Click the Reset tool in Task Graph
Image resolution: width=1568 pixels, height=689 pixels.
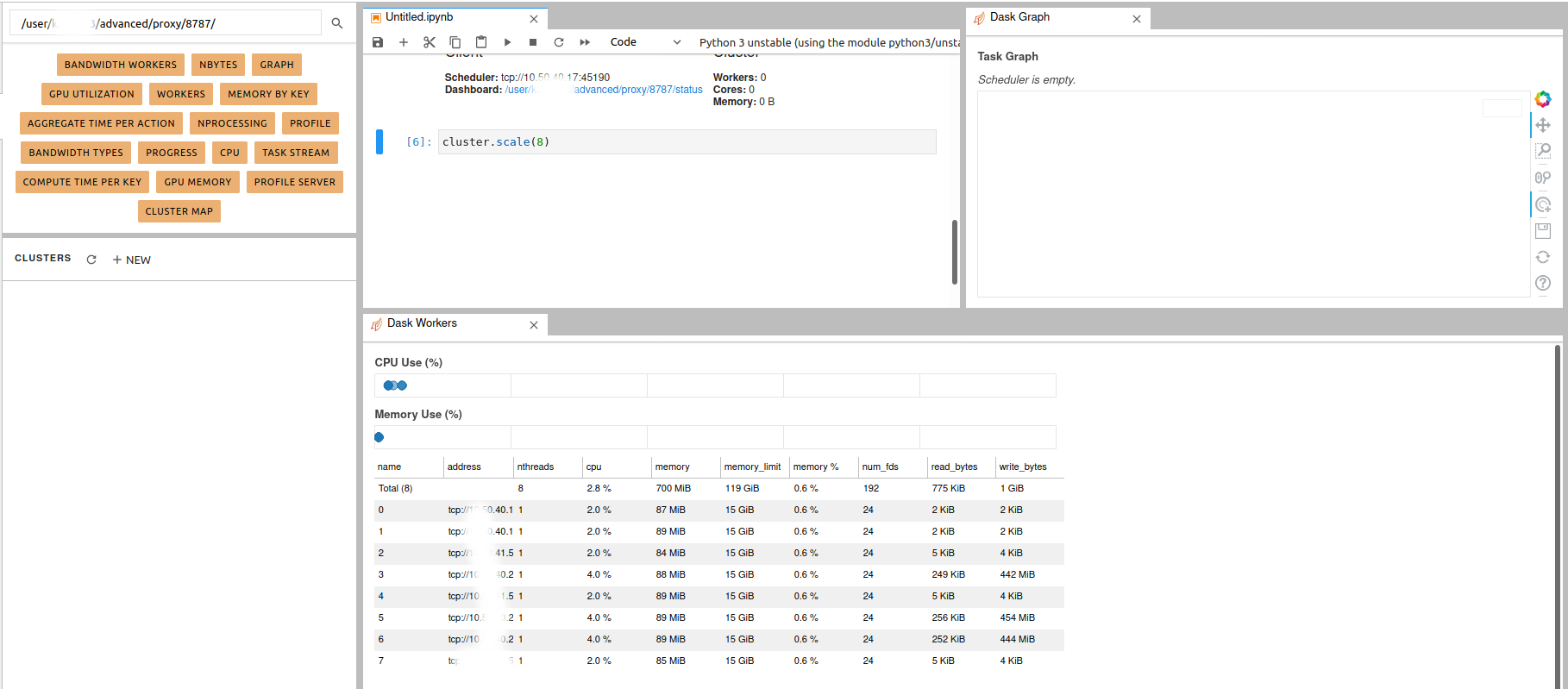[x=1543, y=257]
